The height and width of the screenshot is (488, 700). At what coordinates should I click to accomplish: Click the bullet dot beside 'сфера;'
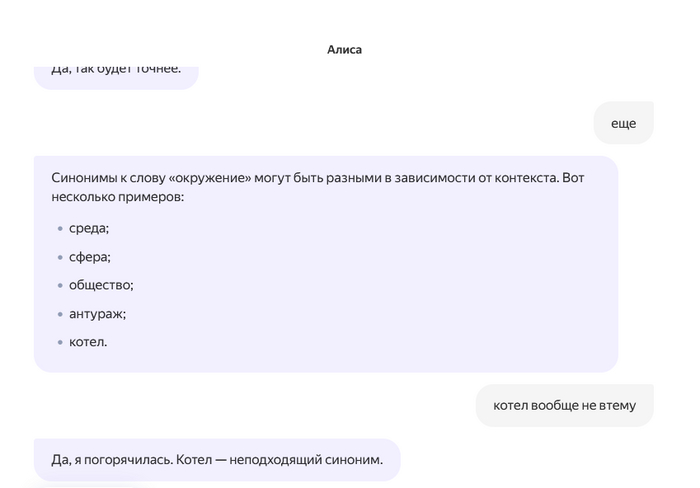(60, 257)
